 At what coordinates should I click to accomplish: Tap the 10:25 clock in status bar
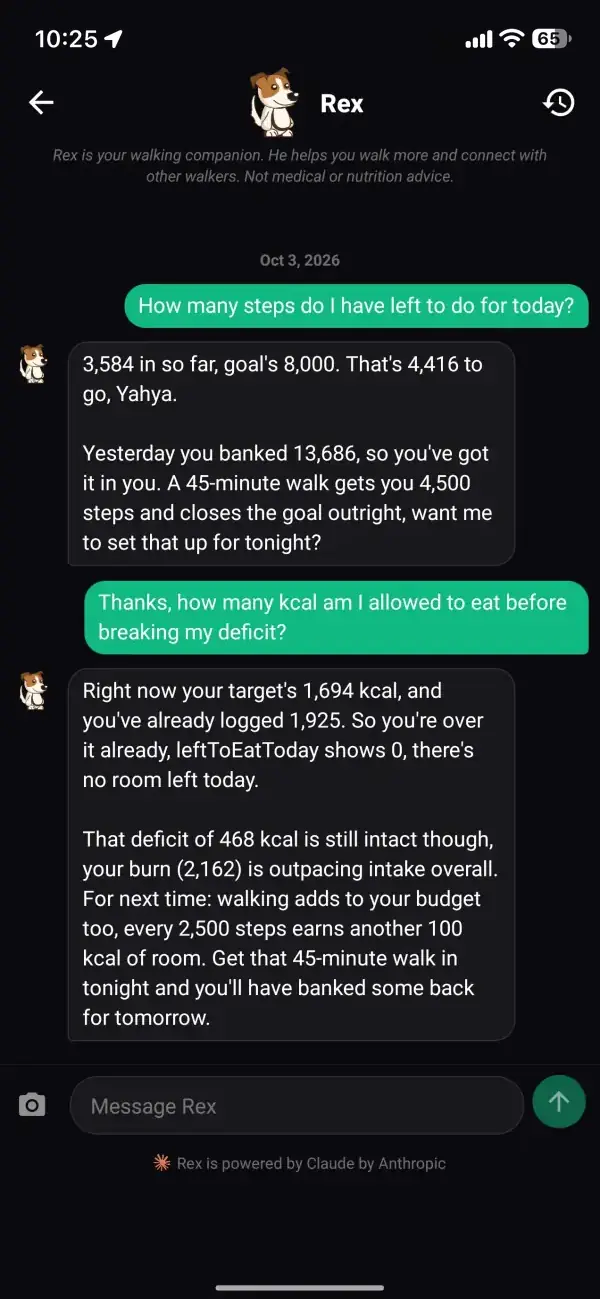66,39
